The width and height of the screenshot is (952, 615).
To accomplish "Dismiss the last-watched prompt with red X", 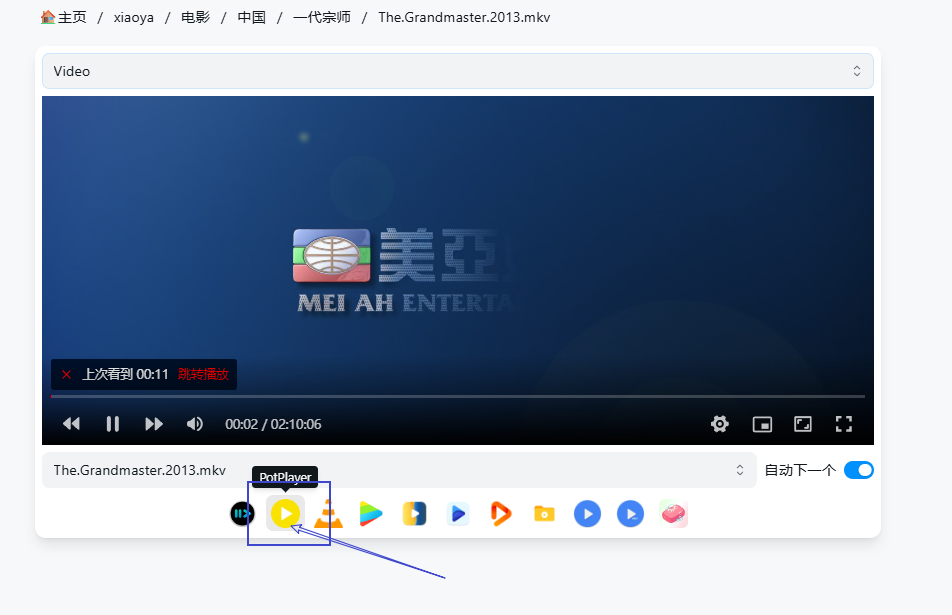I will point(67,375).
